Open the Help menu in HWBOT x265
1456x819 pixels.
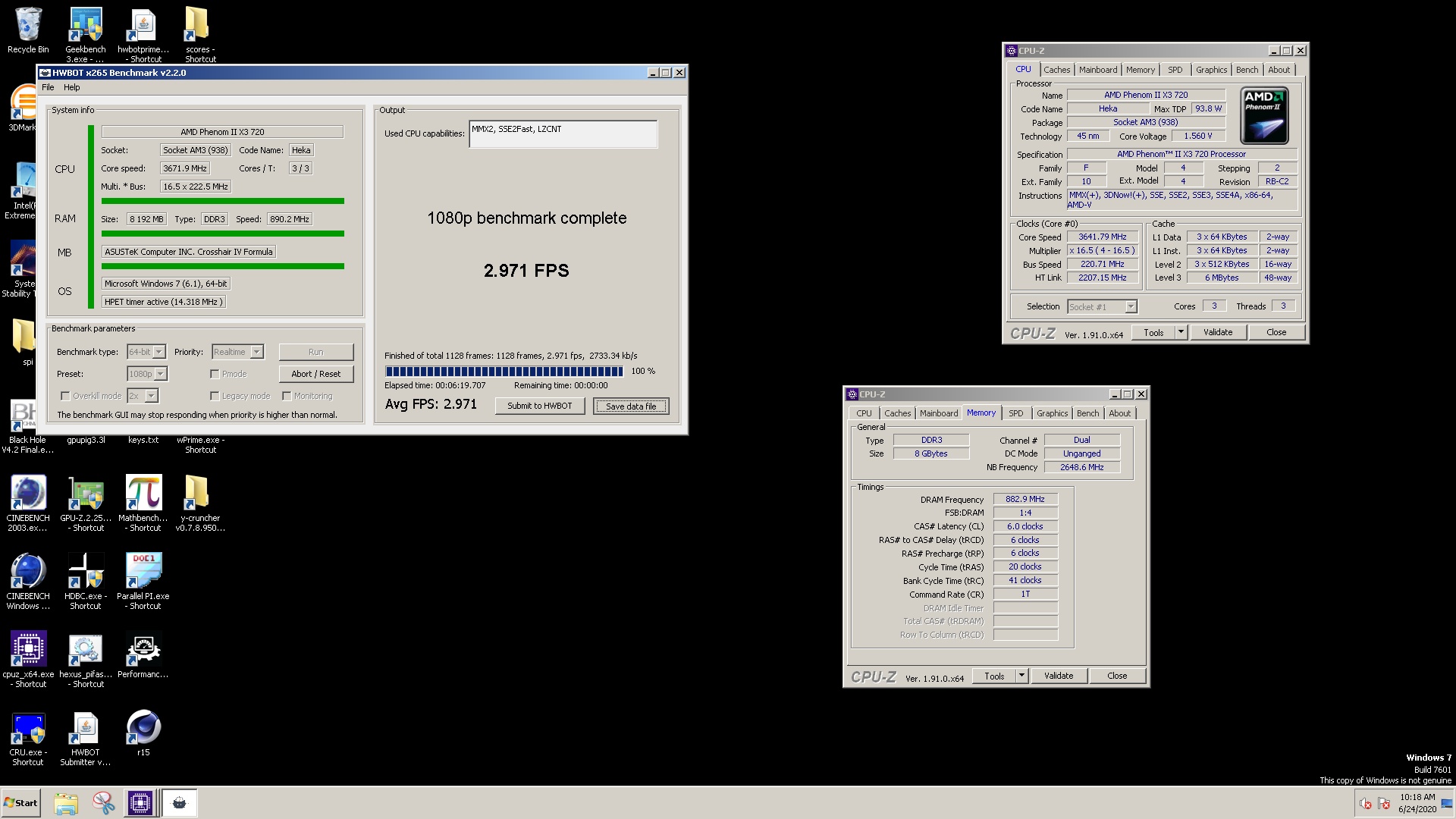[x=72, y=87]
